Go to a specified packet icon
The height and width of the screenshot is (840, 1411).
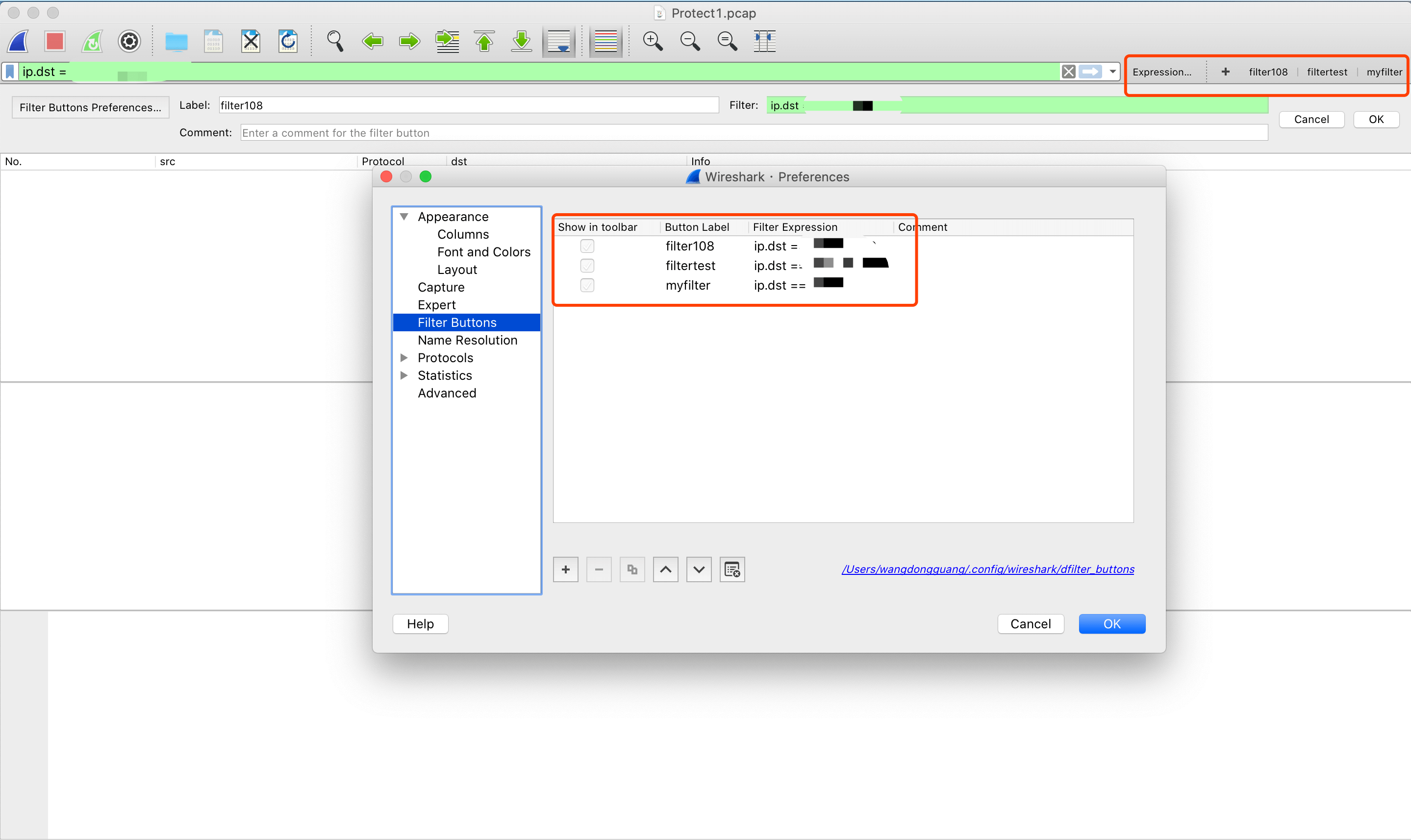point(447,41)
